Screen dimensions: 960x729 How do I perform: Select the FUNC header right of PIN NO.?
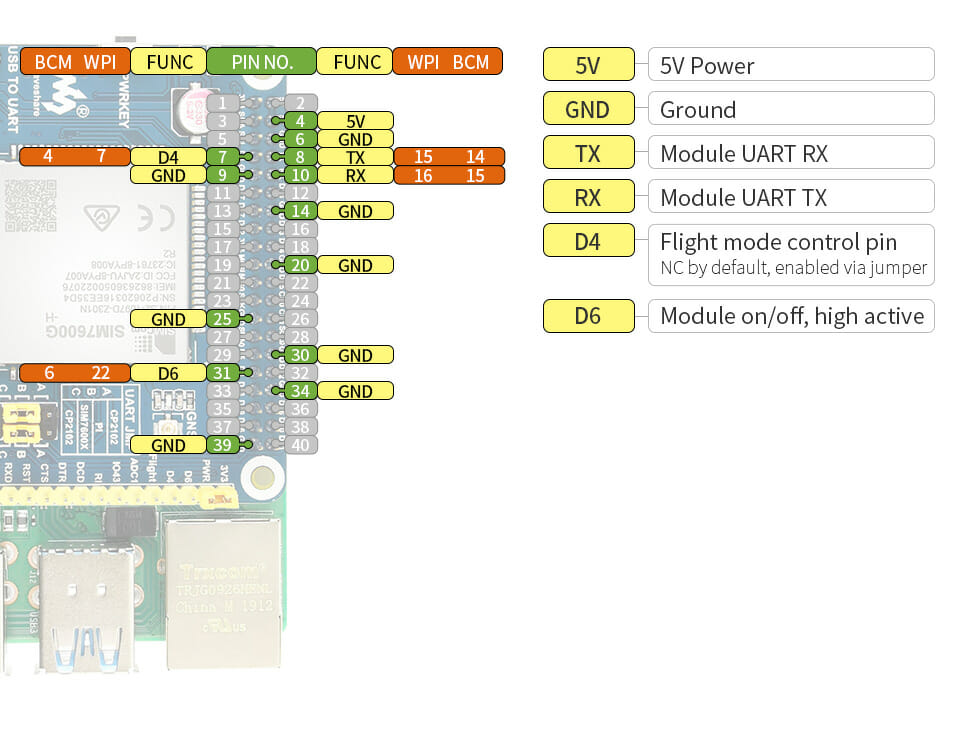pyautogui.click(x=355, y=61)
